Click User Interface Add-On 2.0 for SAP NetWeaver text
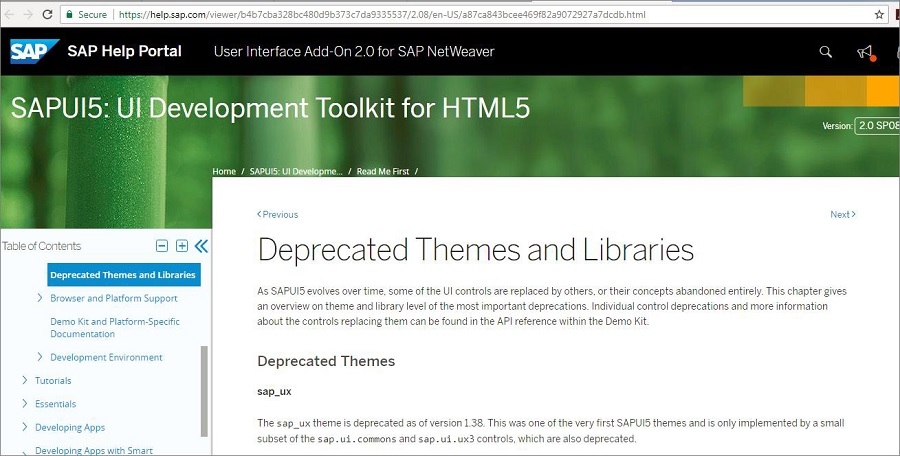The height and width of the screenshot is (456, 900). tap(354, 51)
